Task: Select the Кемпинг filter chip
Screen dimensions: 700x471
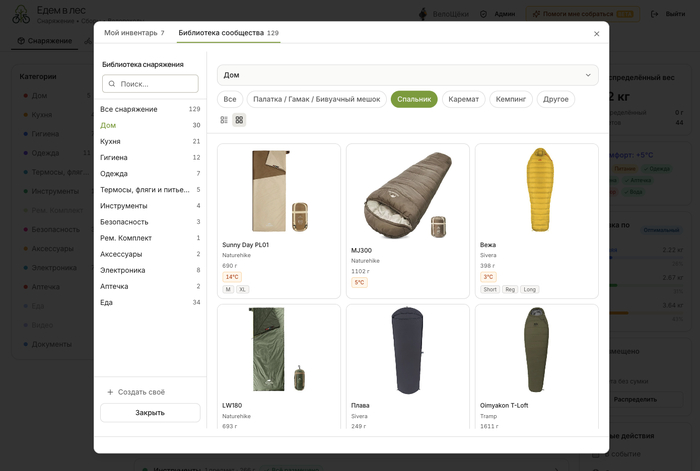Action: [x=511, y=99]
